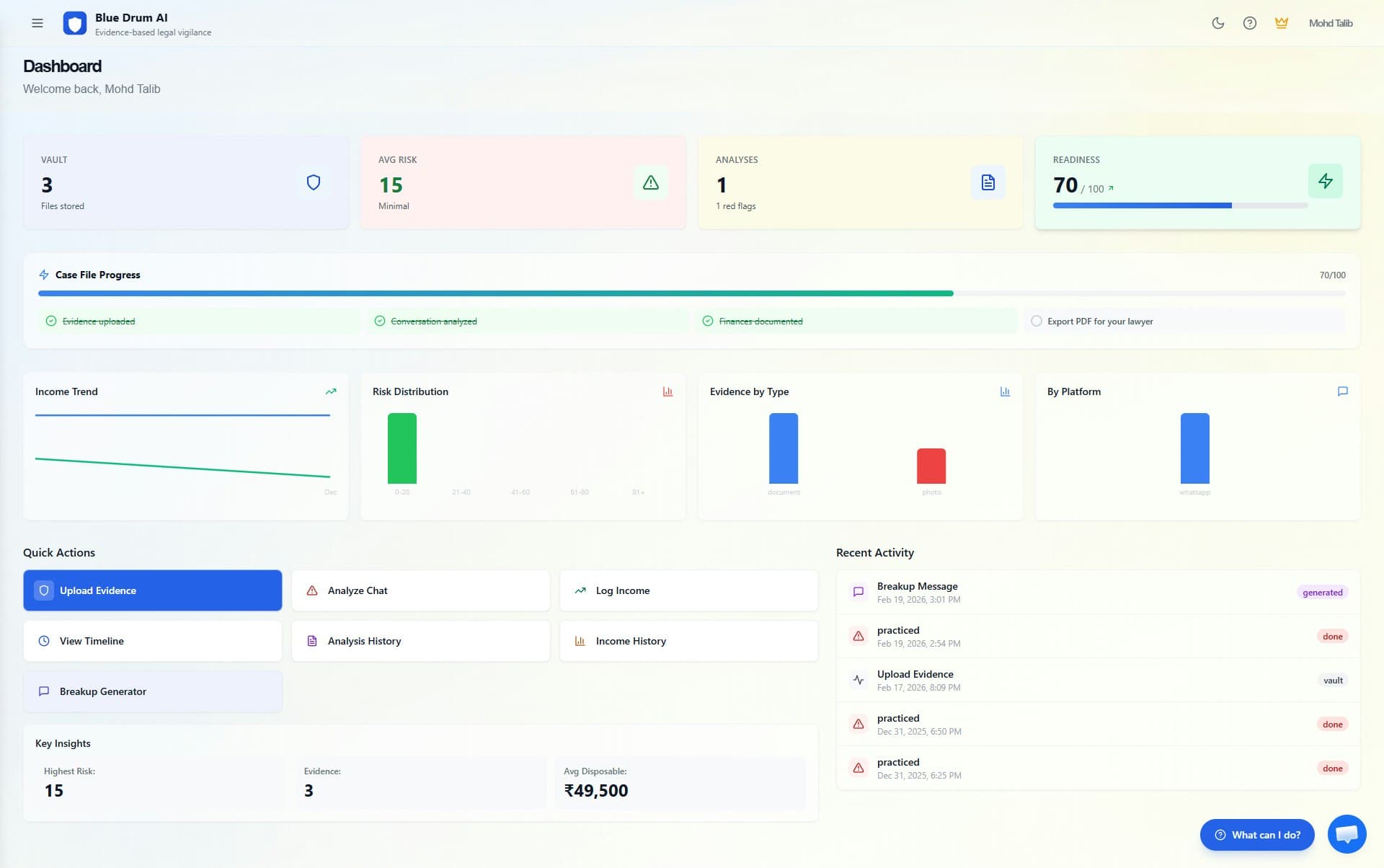Toggle the Evidence uploaded checkmark
The width and height of the screenshot is (1384, 868).
click(x=50, y=321)
